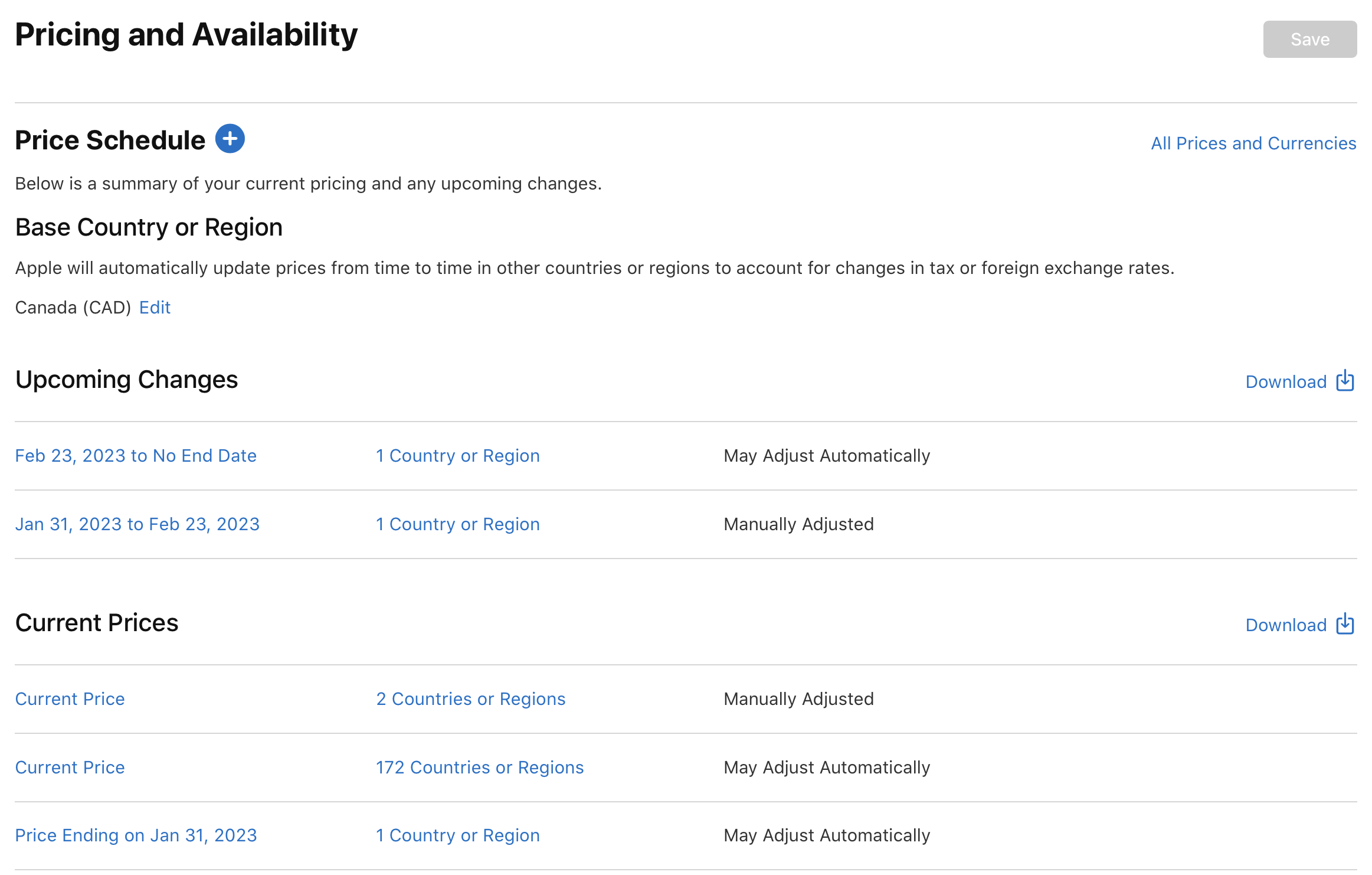Open Price Ending on Jan 31, 2023
This screenshot has height=875, width=1372.
click(136, 835)
